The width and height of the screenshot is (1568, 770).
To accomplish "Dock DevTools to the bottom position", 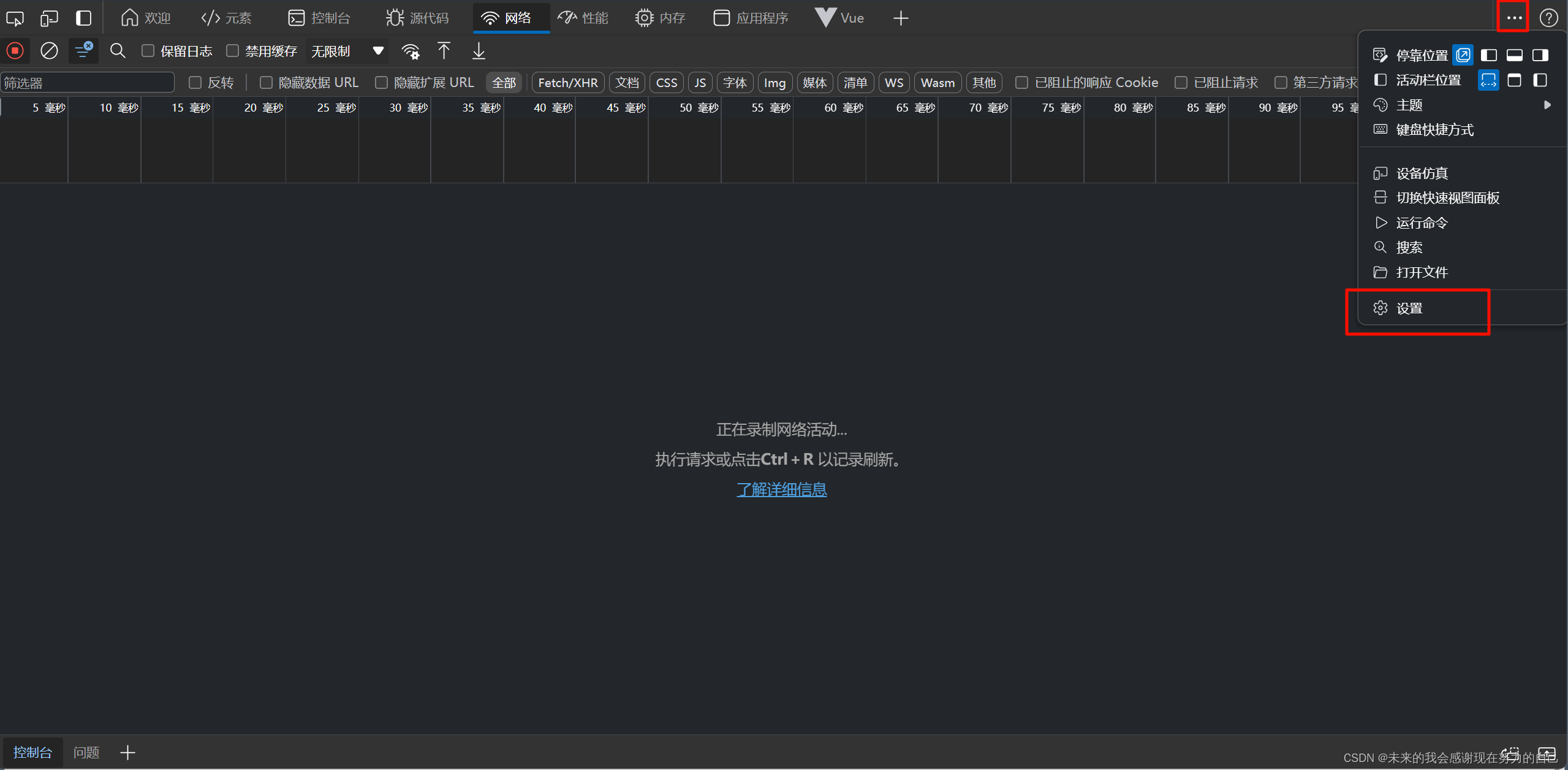I will [x=1514, y=55].
